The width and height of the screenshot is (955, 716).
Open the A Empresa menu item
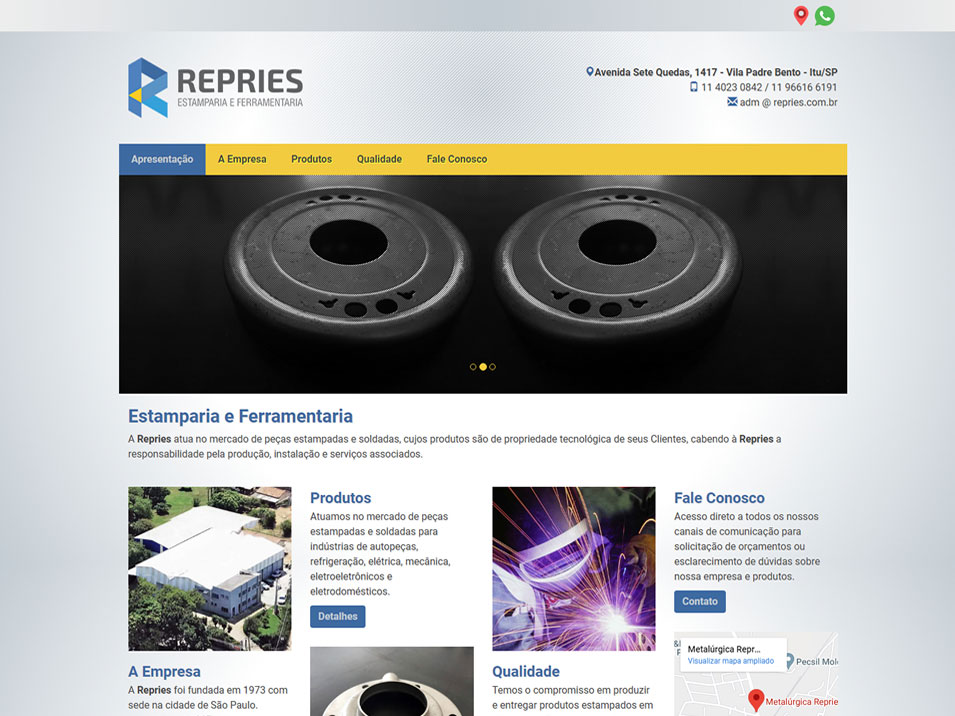[x=242, y=159]
